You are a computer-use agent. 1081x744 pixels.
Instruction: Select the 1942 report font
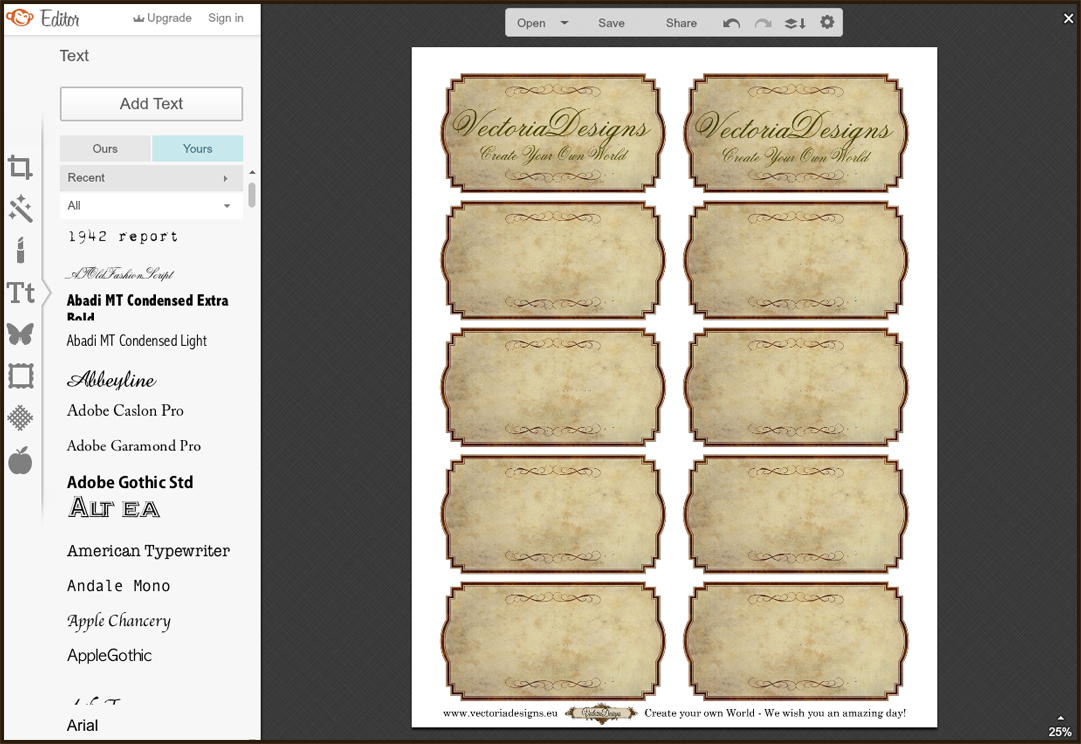click(x=123, y=237)
